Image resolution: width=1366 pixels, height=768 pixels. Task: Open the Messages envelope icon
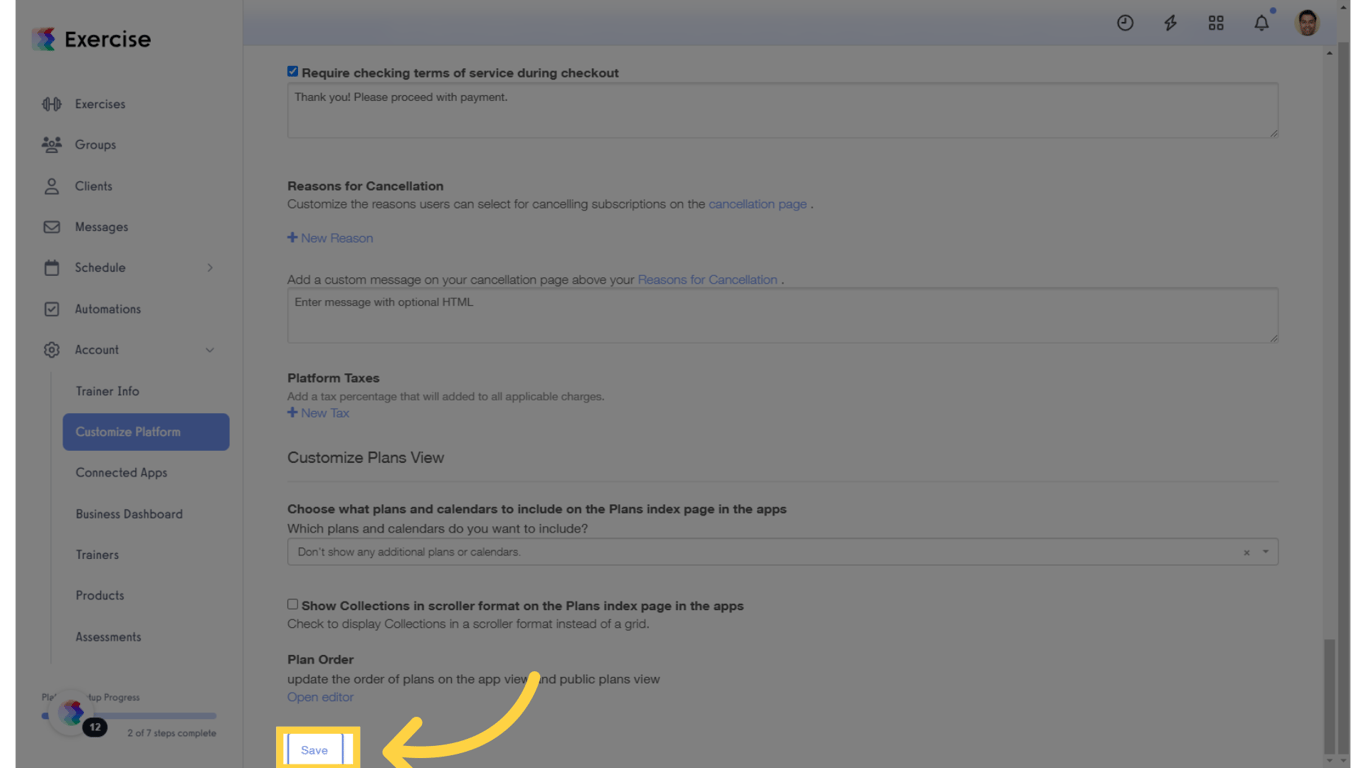(52, 227)
